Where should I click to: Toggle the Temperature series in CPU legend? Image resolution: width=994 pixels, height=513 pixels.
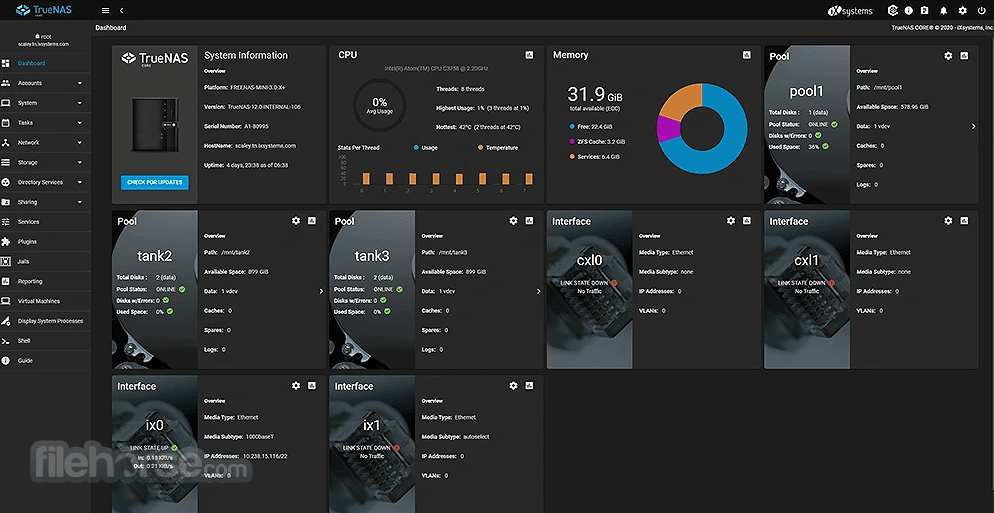point(498,148)
